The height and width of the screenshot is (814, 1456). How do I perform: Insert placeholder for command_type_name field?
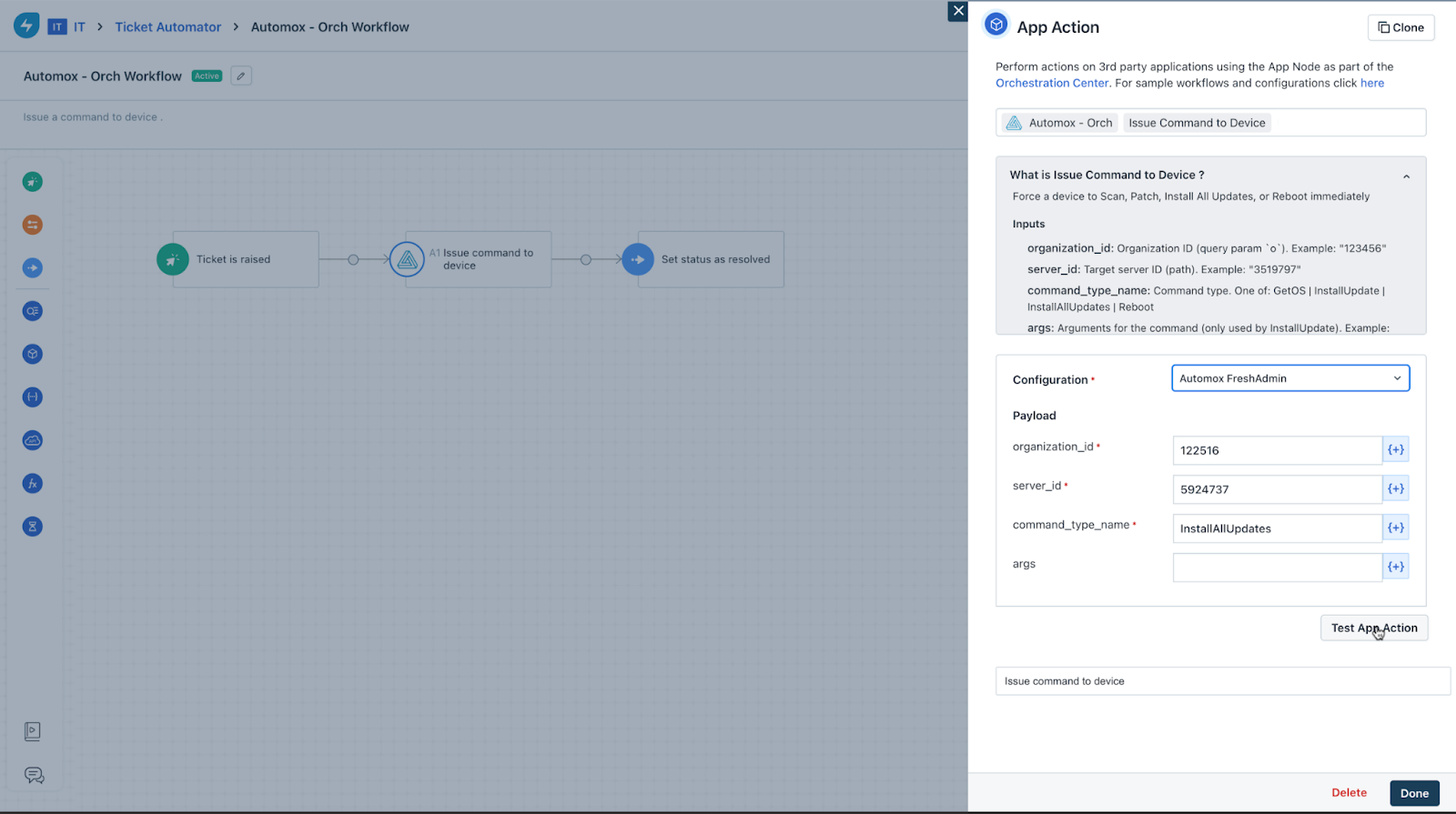click(x=1396, y=528)
